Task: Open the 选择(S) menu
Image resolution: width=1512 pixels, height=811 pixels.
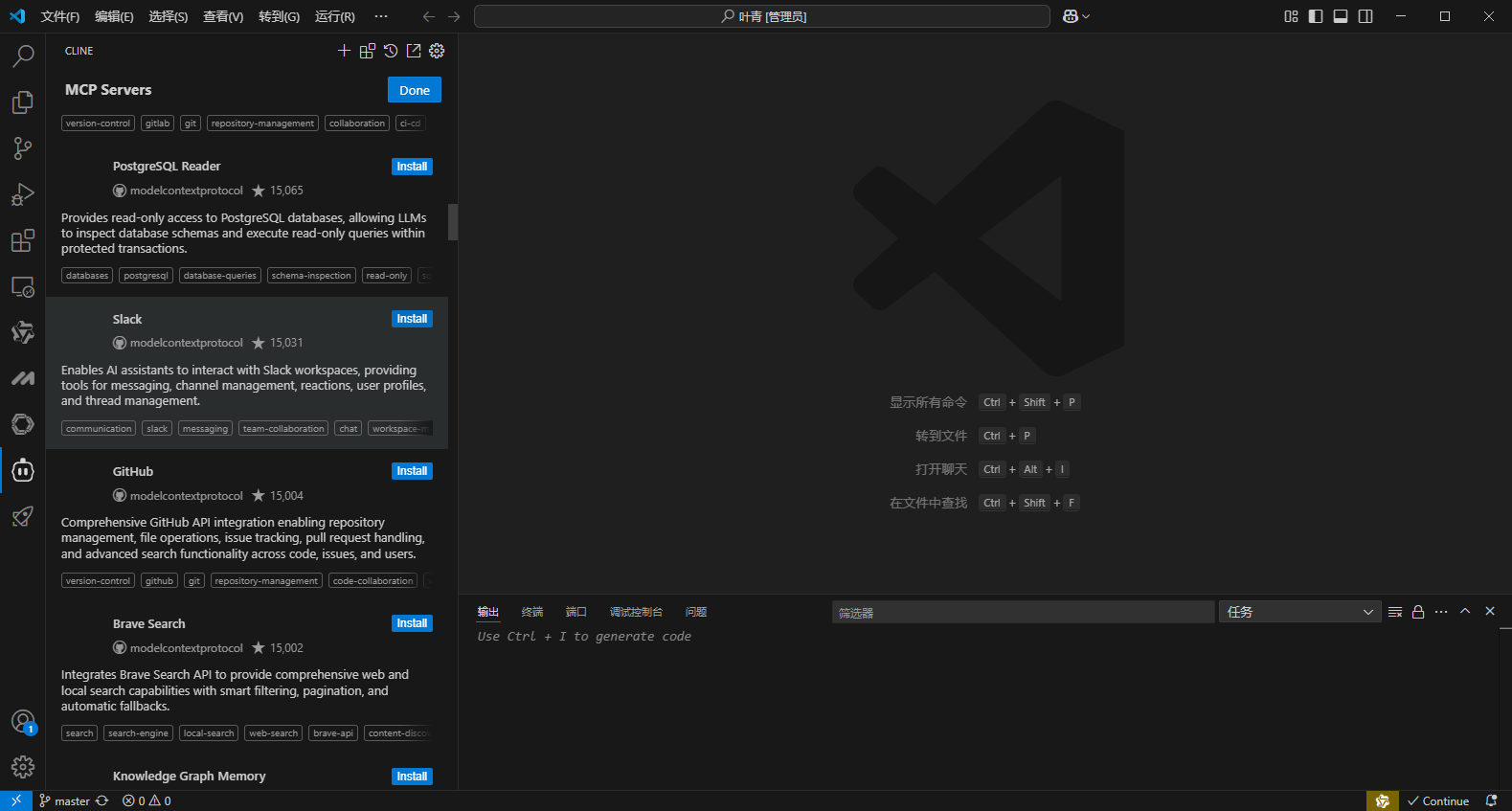Action: (169, 16)
